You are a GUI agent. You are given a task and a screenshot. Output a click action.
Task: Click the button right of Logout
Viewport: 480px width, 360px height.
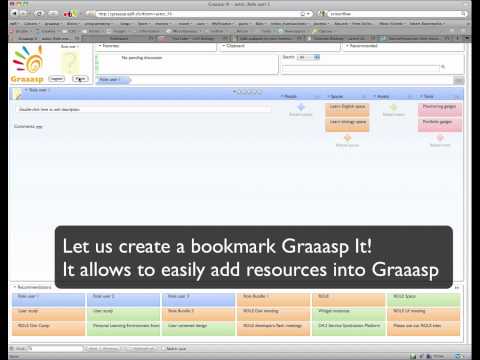click(80, 79)
